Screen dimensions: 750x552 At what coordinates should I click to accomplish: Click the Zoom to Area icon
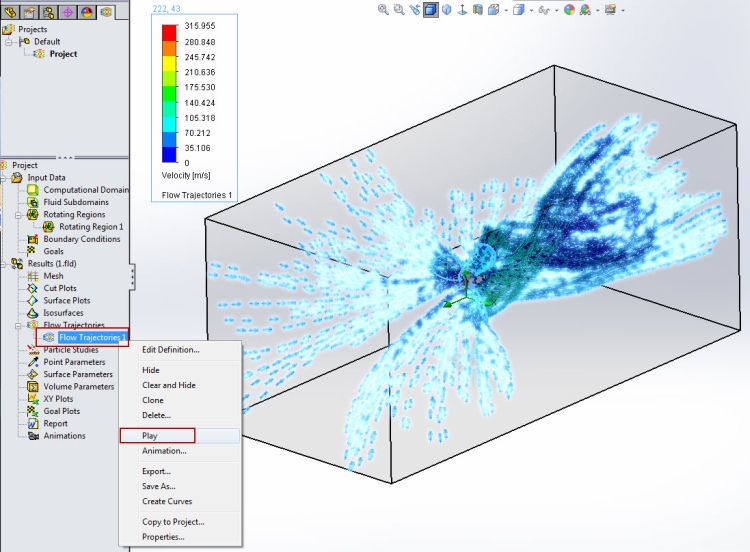[398, 10]
